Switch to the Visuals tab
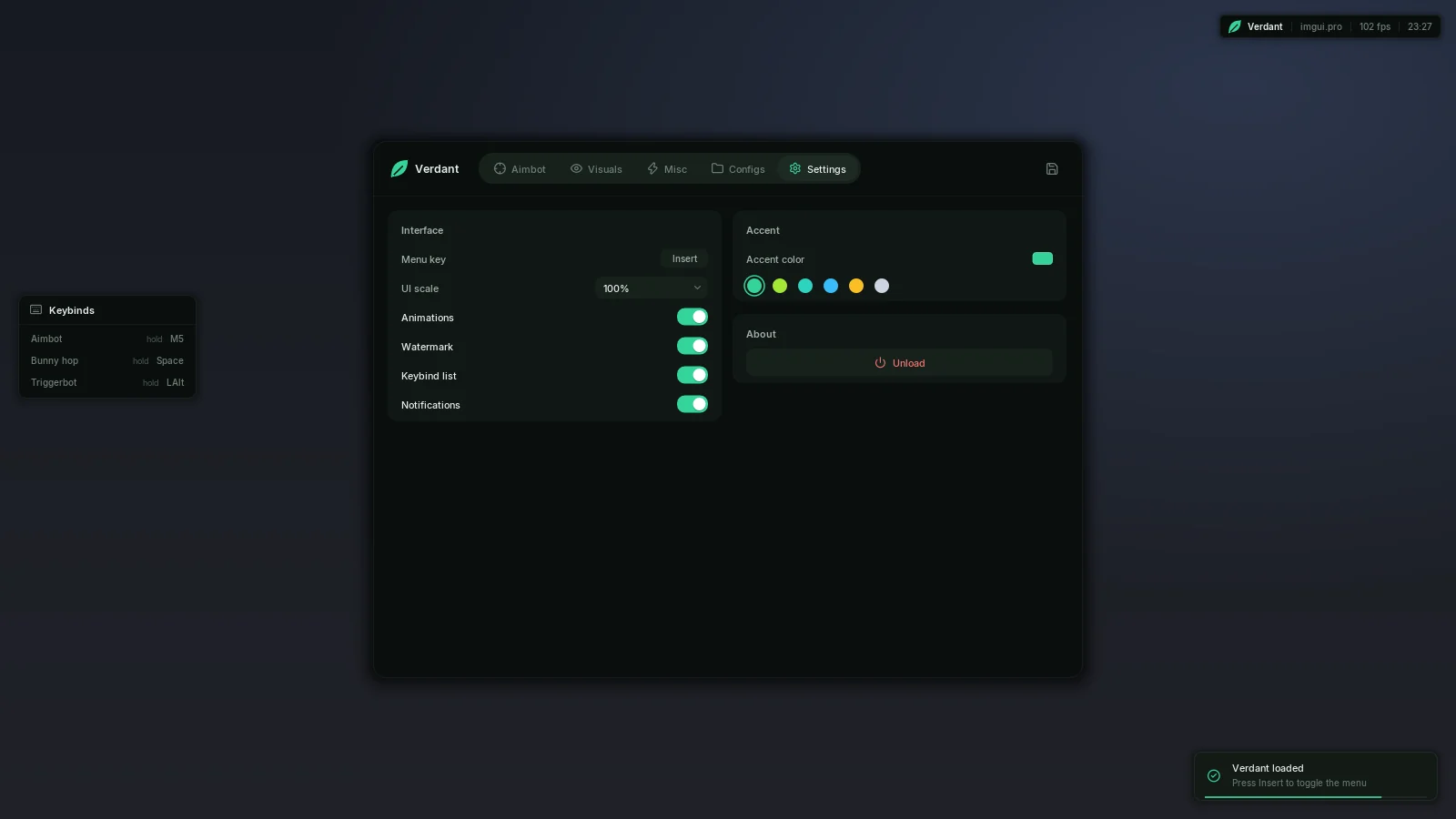Image resolution: width=1456 pixels, height=819 pixels. pos(596,169)
